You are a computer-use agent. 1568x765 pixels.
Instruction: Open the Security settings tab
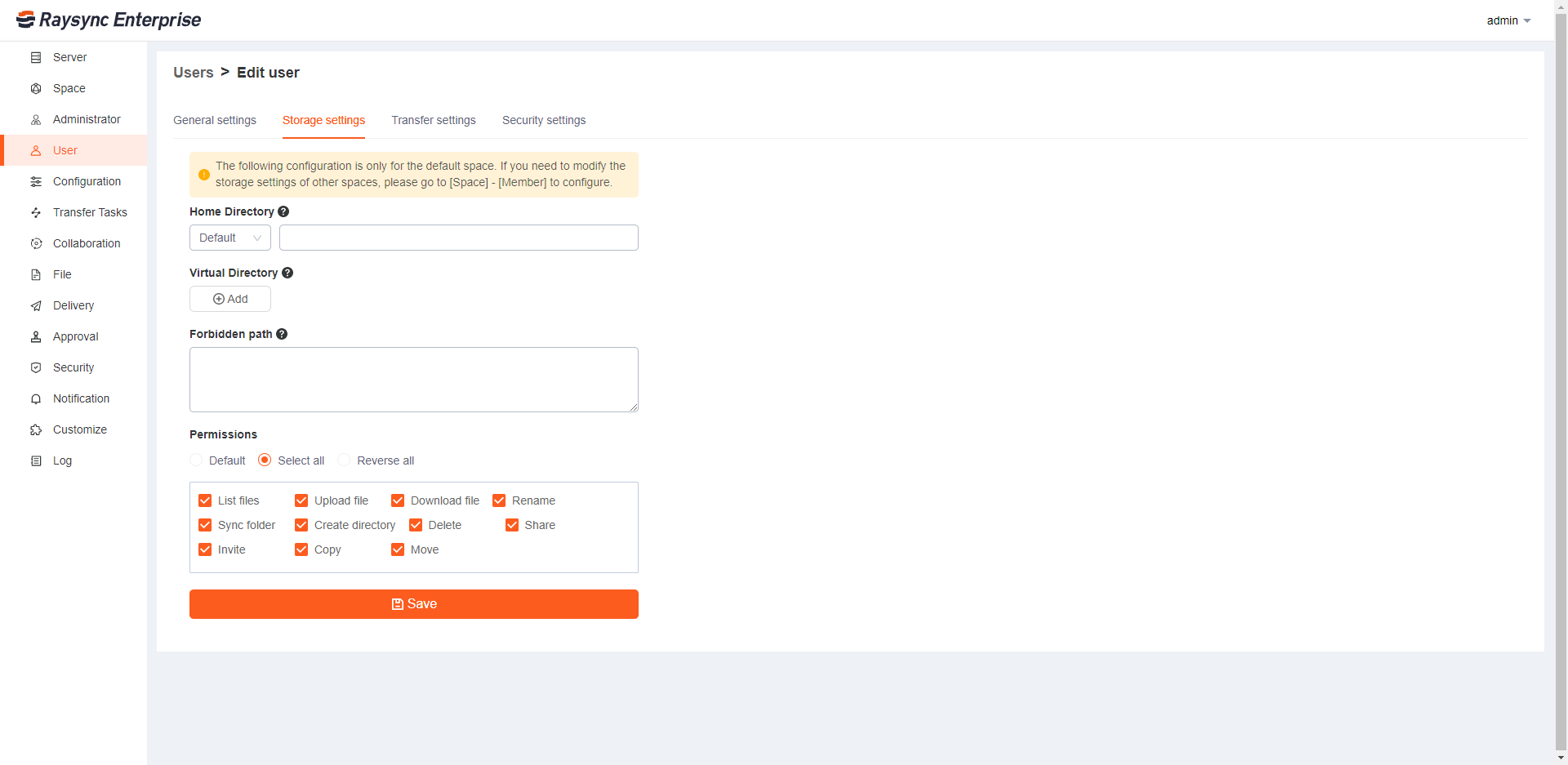pyautogui.click(x=543, y=120)
